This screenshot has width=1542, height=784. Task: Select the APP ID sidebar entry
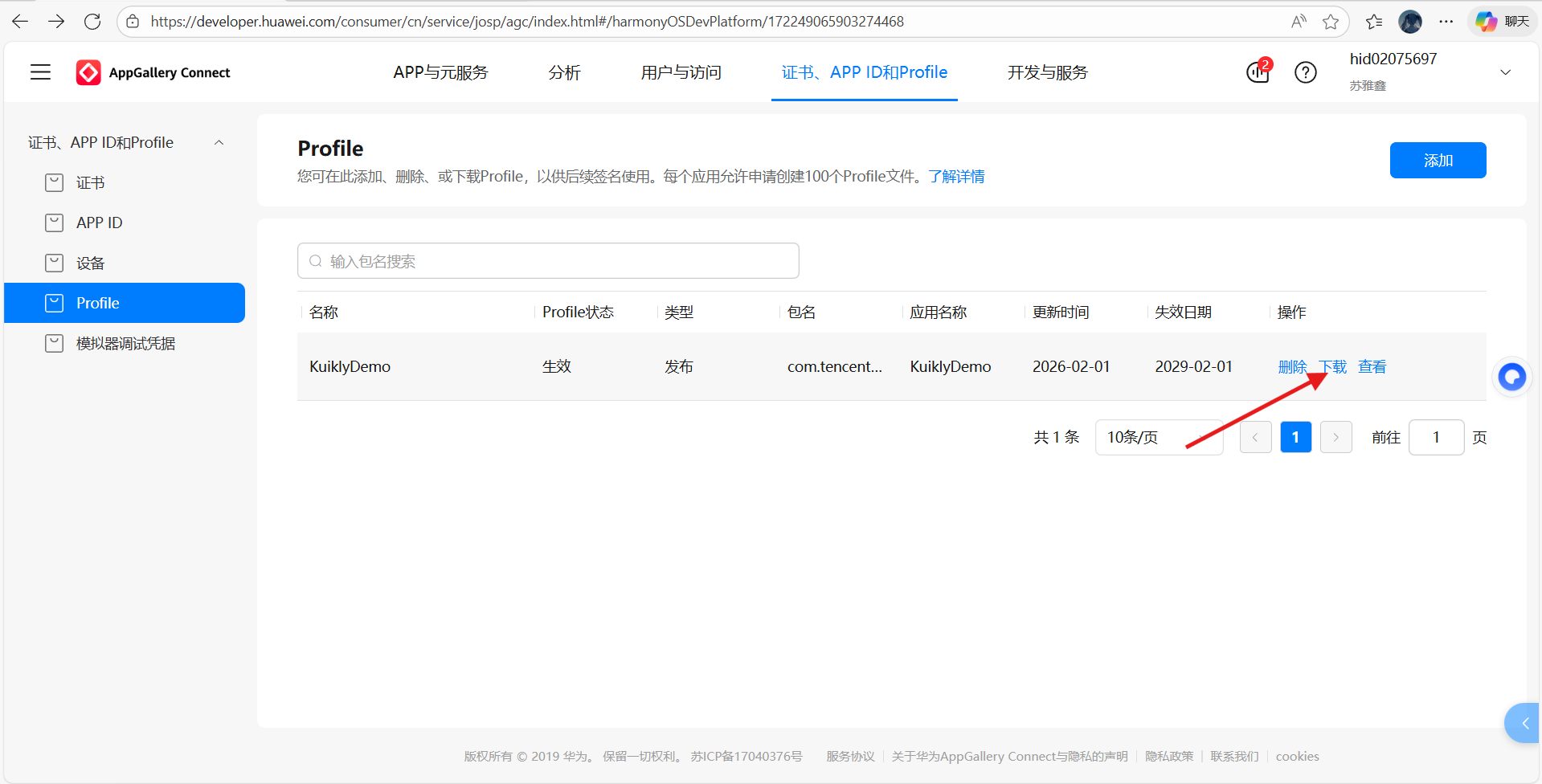99,223
